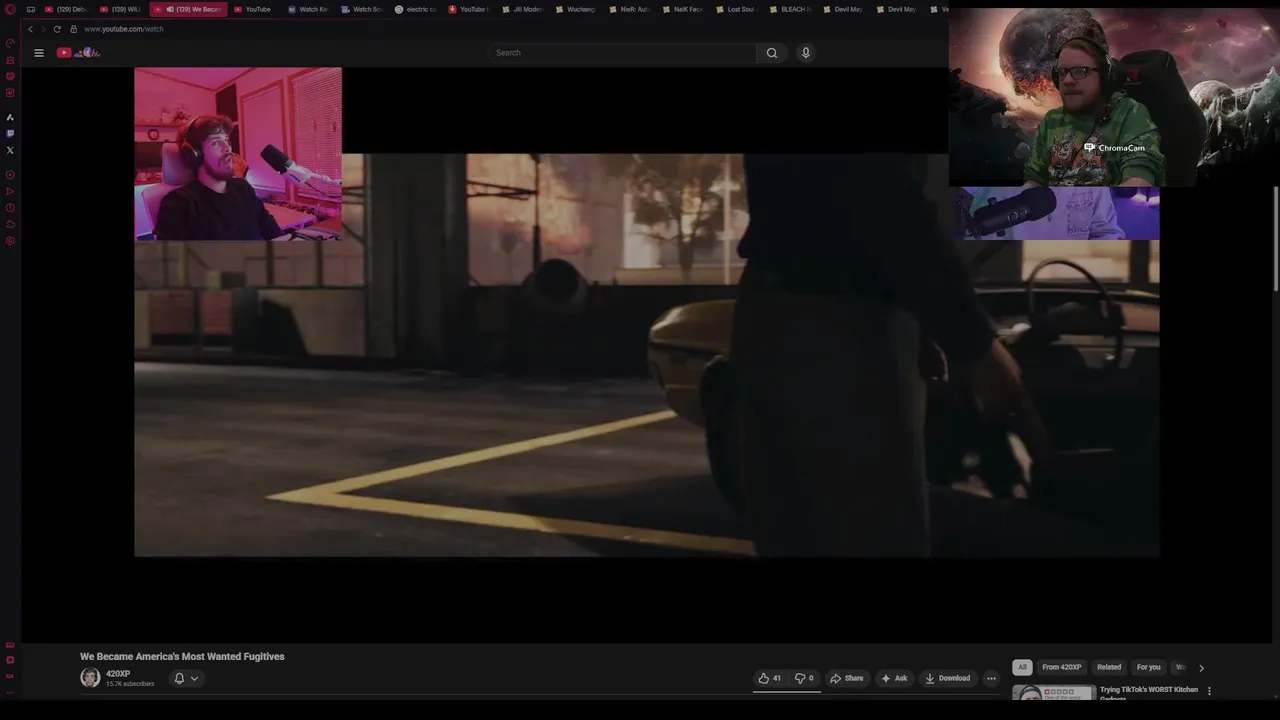Click title 'We Became America's Most Wanted Fugitives'
1280x720 pixels.
[182, 657]
